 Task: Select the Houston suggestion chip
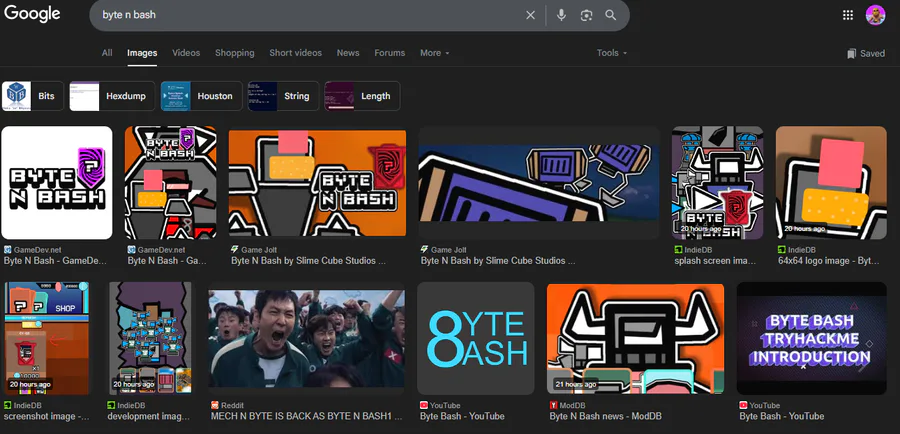pyautogui.click(x=201, y=96)
